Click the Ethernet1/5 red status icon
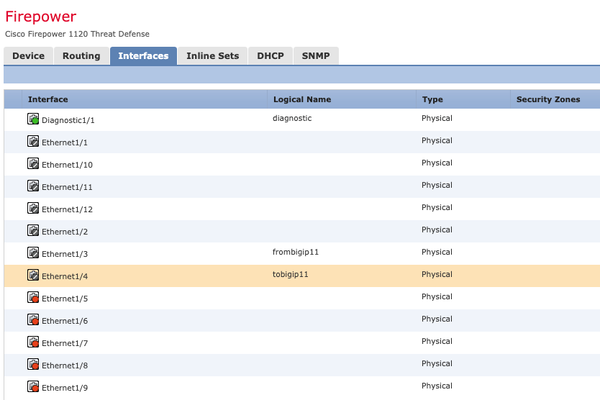Screen dimensions: 600x400 click(x=33, y=297)
